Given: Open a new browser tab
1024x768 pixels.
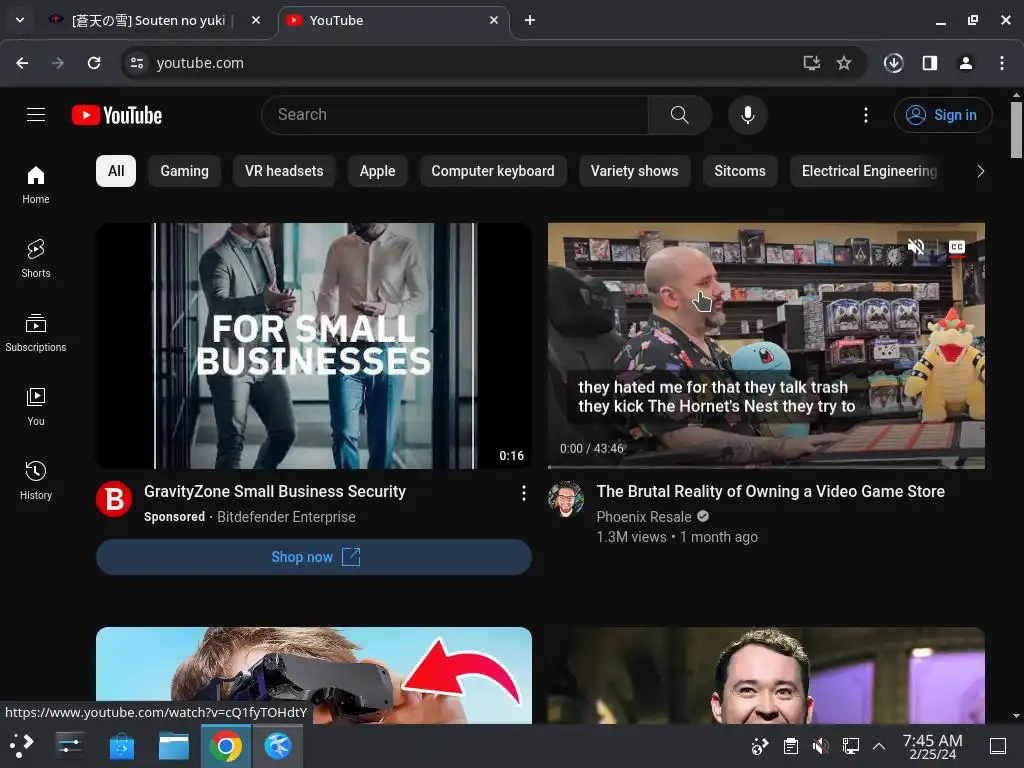Looking at the screenshot, I should point(530,20).
